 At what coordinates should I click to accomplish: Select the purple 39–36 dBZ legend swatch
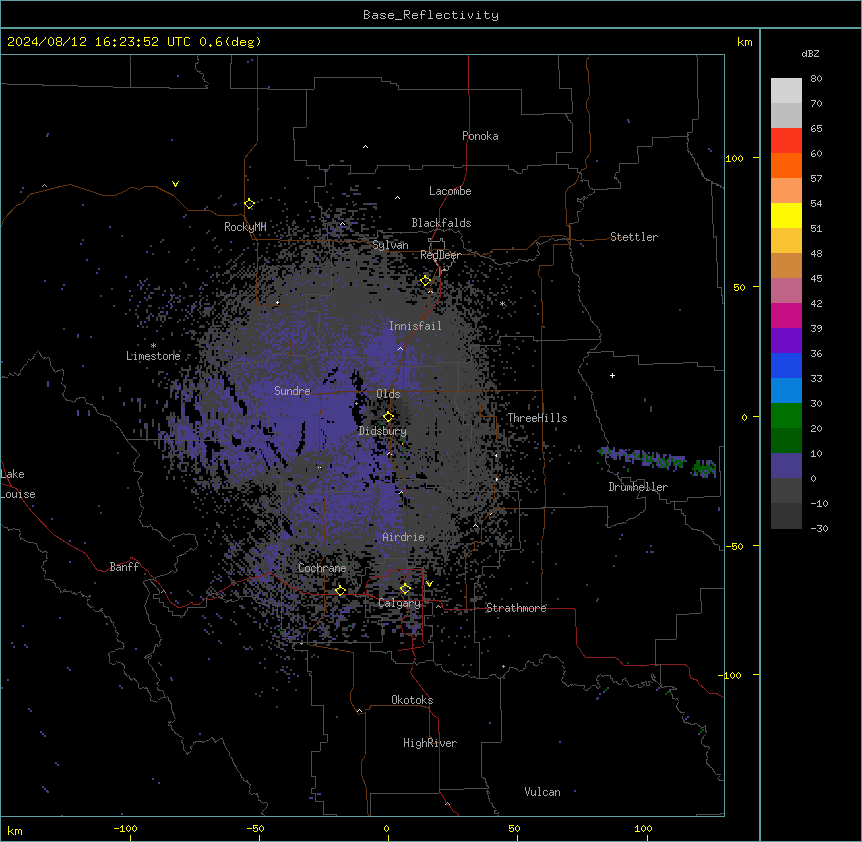coord(786,341)
